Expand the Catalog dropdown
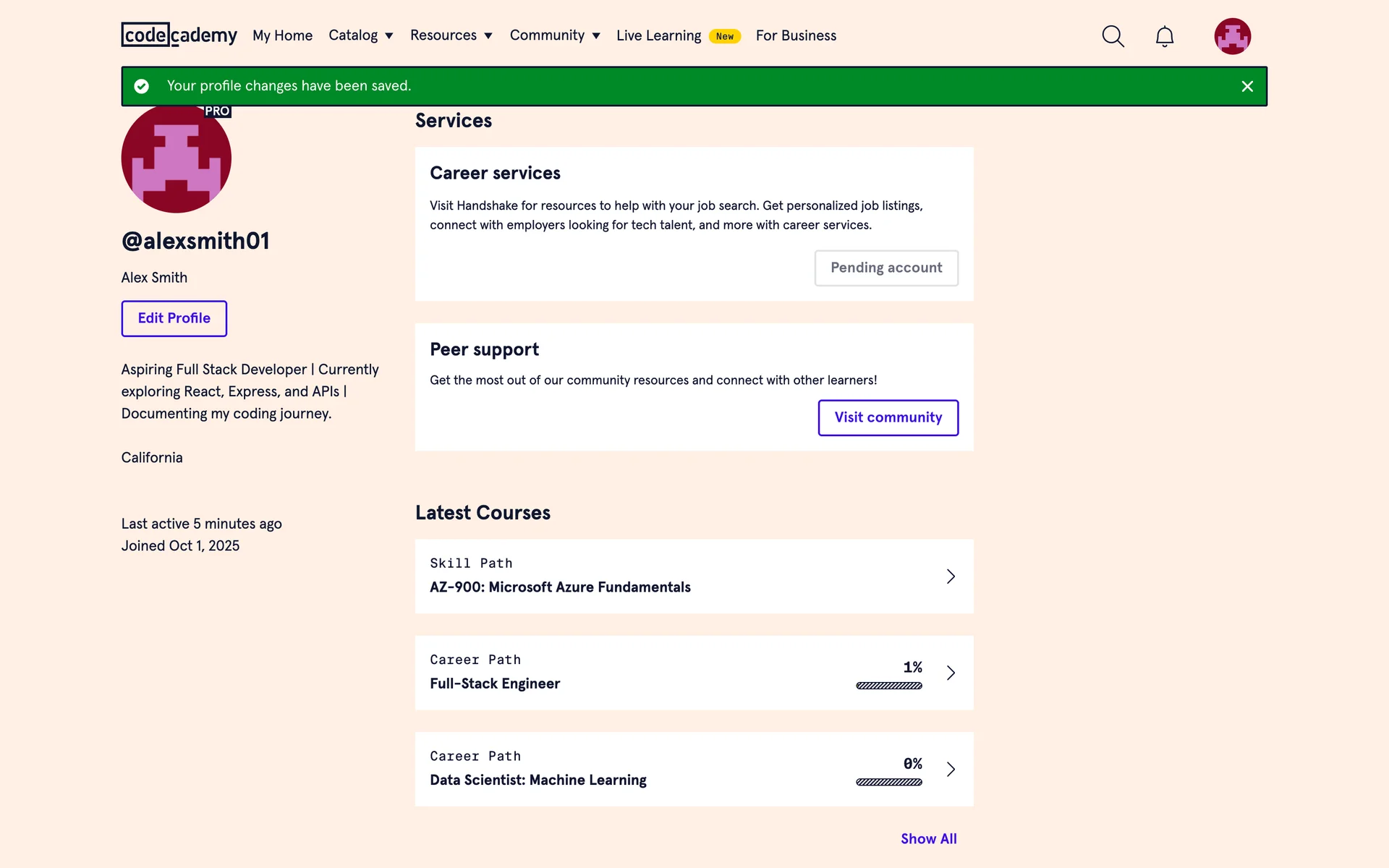 pyautogui.click(x=360, y=35)
